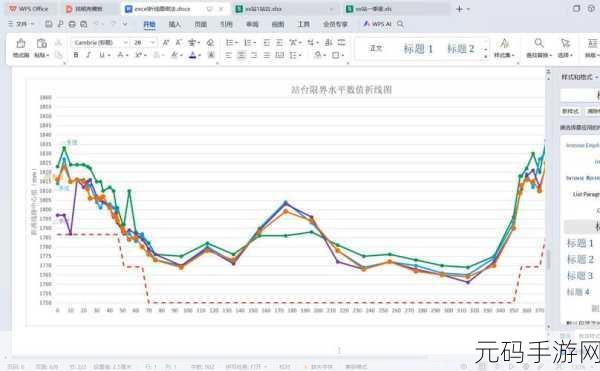Open the WPS Office home tab
600x371 pixels.
[29, 8]
